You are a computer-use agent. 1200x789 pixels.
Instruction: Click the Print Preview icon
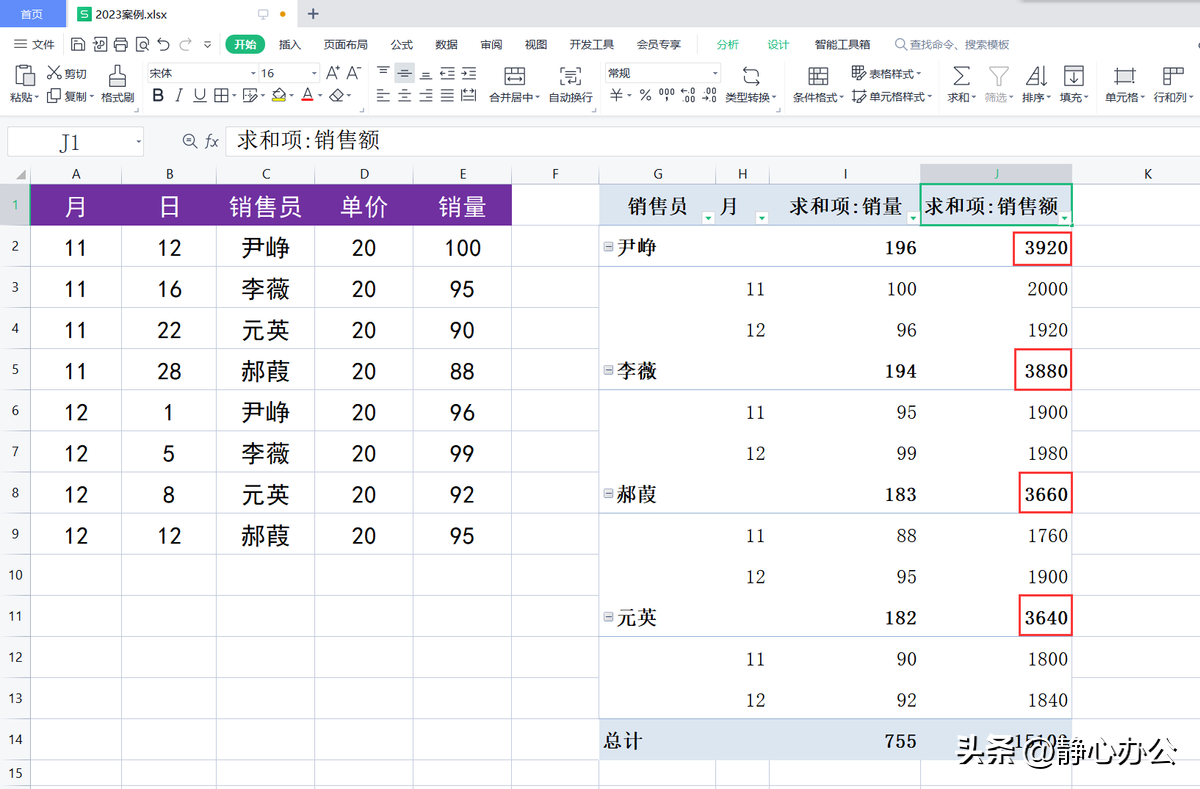[x=142, y=44]
